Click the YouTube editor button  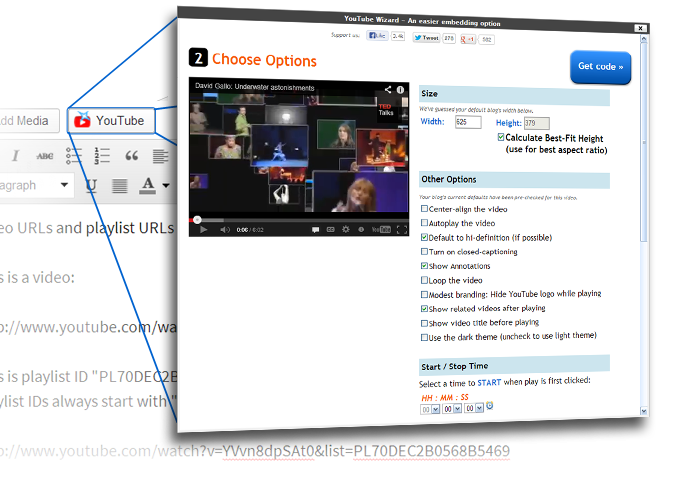[110, 121]
